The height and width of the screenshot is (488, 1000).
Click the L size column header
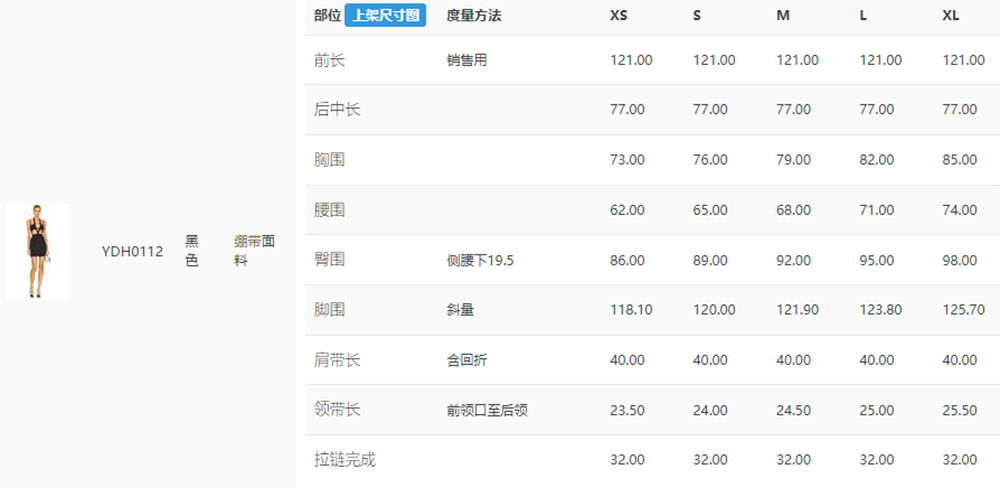(863, 16)
